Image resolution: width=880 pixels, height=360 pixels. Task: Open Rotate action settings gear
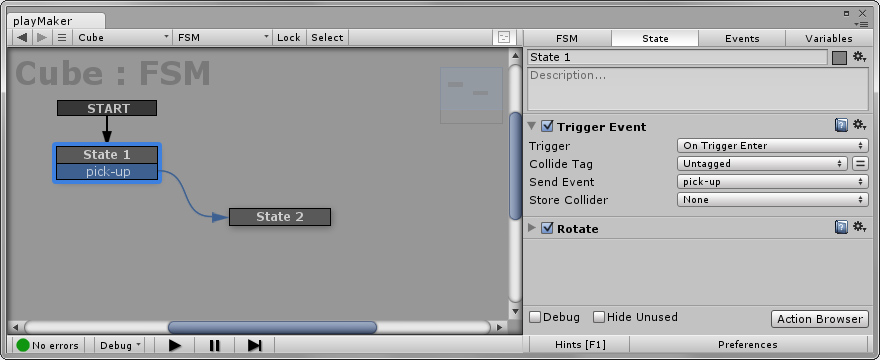coord(859,226)
